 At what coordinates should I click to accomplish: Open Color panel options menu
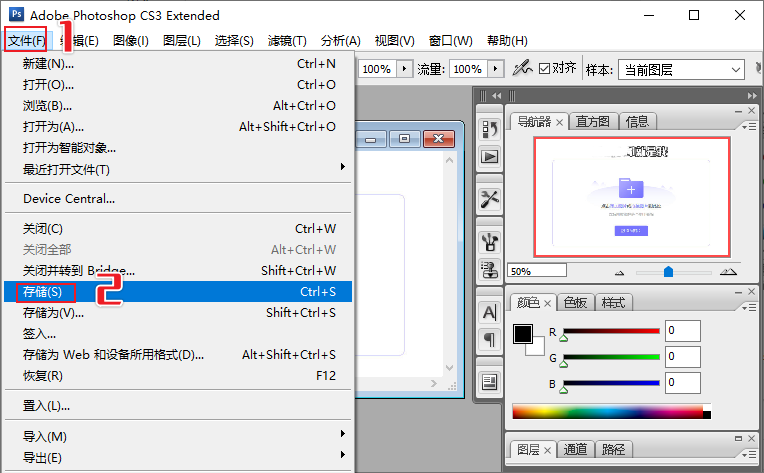point(749,307)
